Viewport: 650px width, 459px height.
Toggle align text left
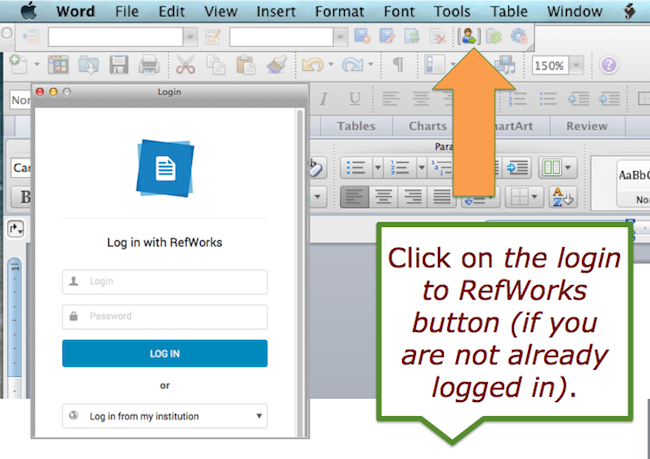click(355, 197)
